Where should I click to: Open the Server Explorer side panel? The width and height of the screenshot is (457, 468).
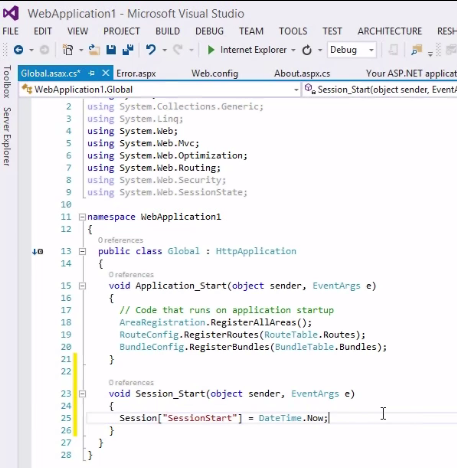coord(7,137)
